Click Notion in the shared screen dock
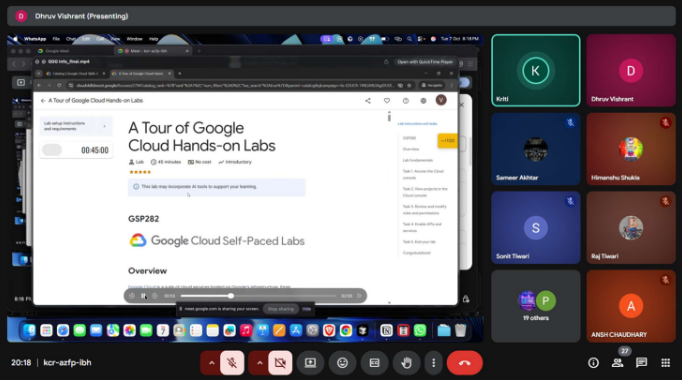The height and width of the screenshot is (380, 682). pyautogui.click(x=386, y=331)
